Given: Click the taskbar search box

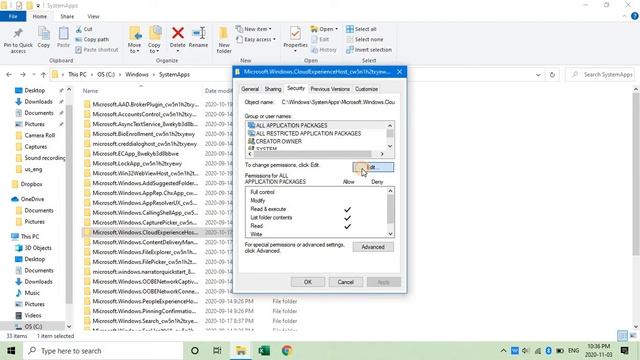Looking at the screenshot, I should click(x=103, y=351).
